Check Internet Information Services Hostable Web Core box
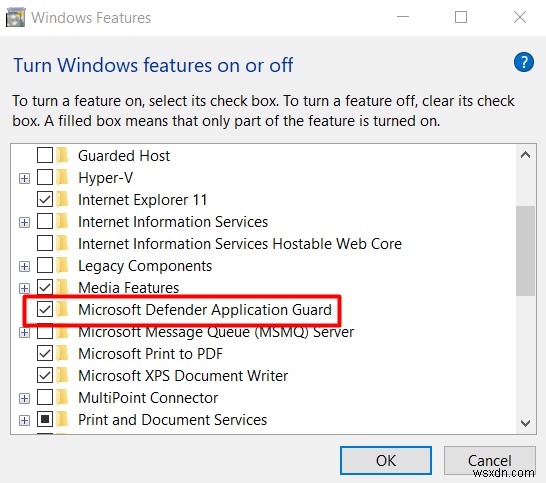The width and height of the screenshot is (546, 483). [x=45, y=243]
